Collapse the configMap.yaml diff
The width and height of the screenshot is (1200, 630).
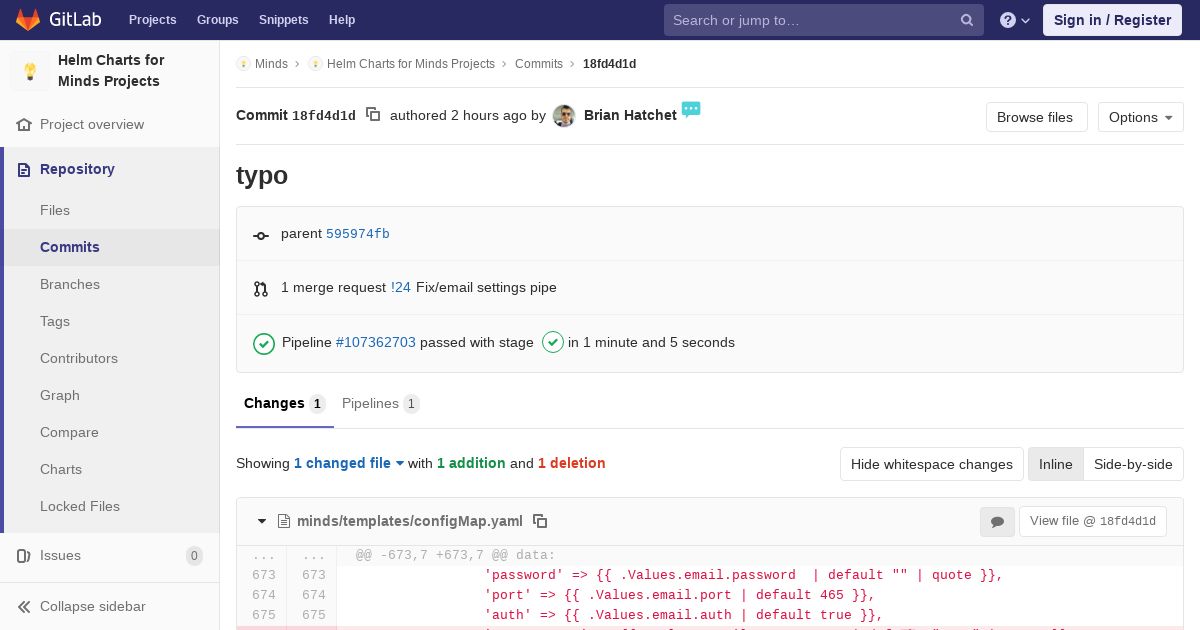(262, 521)
